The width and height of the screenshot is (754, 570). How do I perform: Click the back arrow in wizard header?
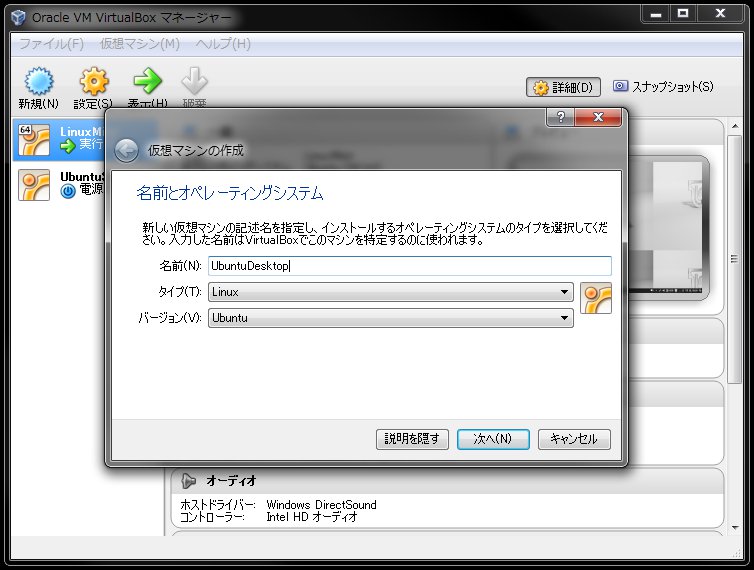126,151
